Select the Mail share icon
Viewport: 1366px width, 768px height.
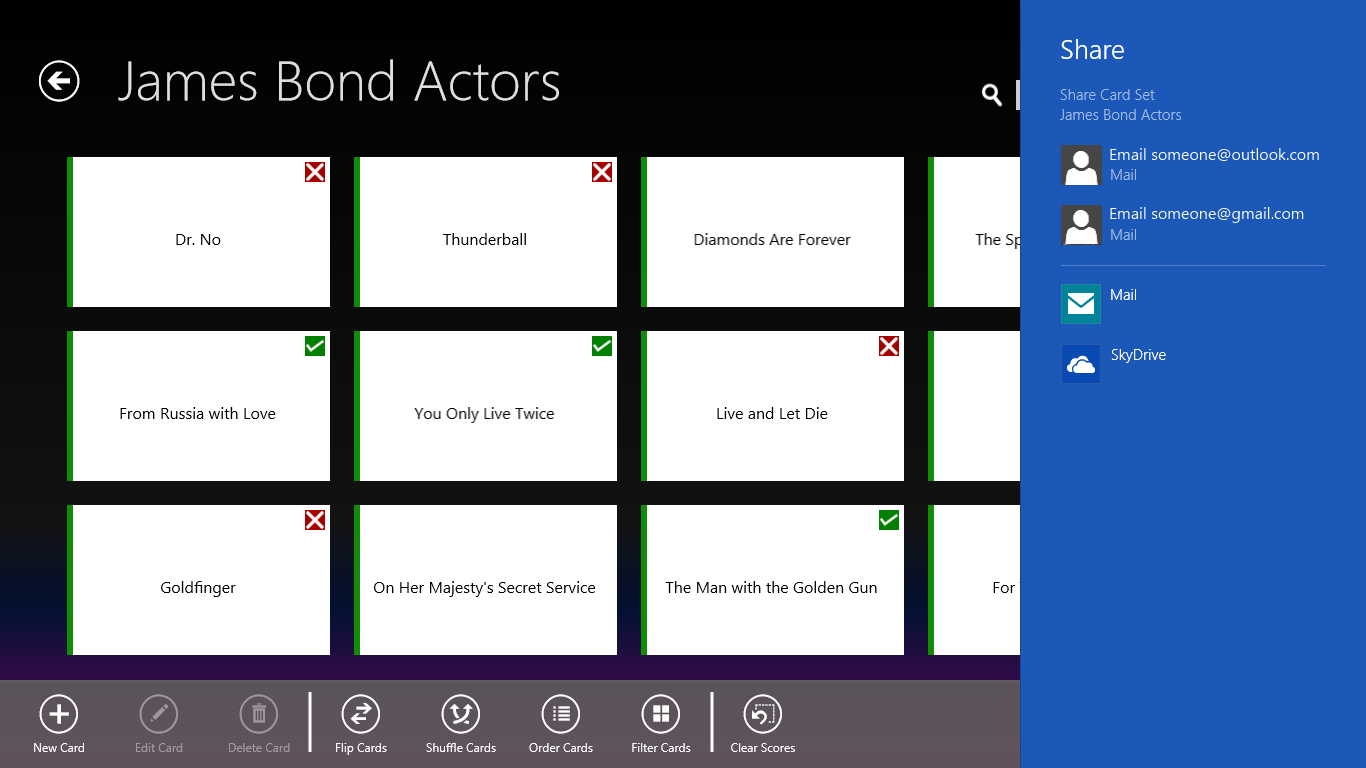click(1080, 303)
